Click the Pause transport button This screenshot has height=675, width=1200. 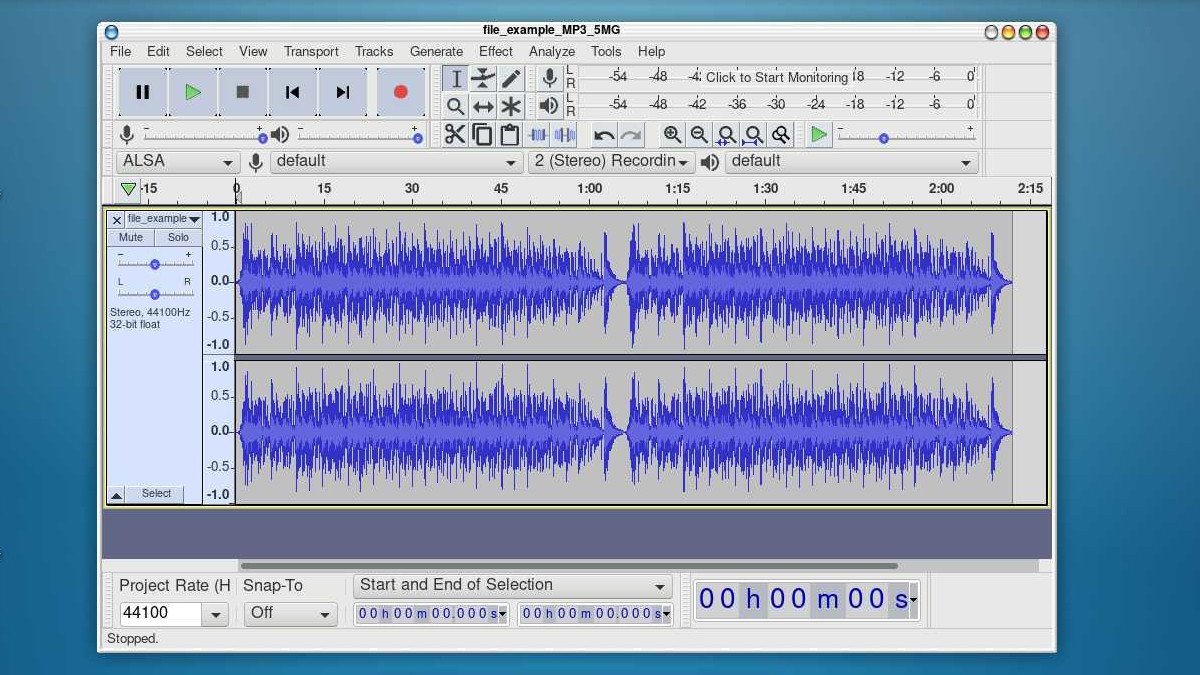[143, 92]
